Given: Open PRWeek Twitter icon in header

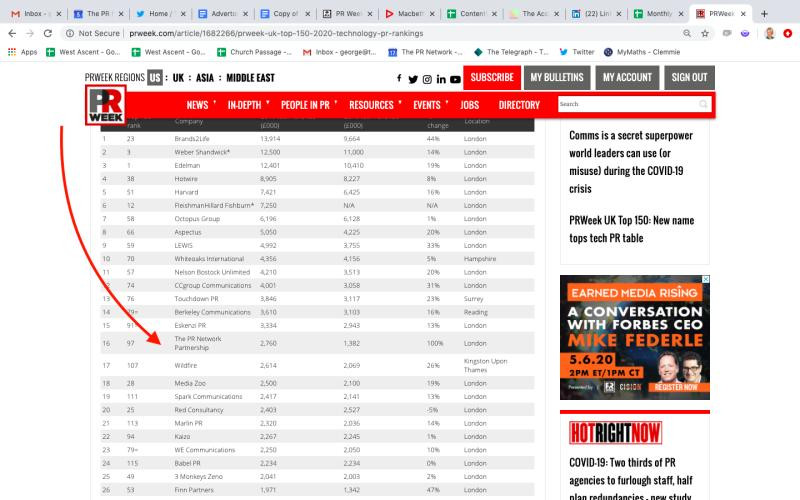Looking at the screenshot, I should tap(413, 79).
